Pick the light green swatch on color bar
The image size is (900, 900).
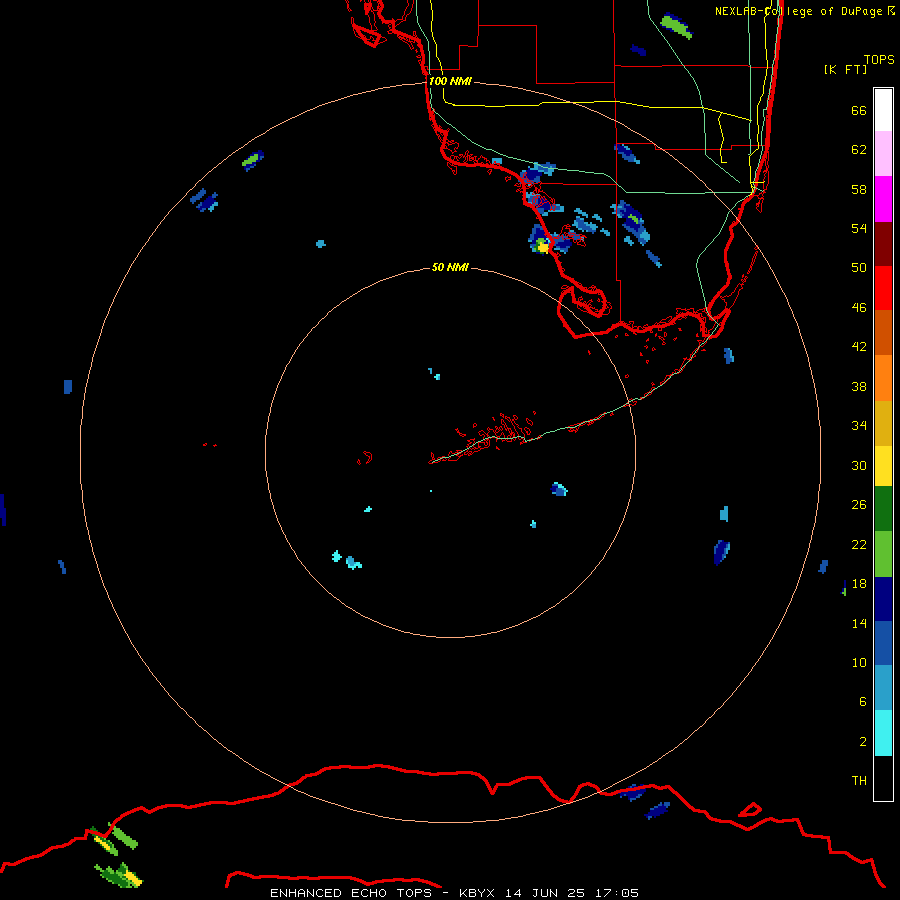(883, 554)
